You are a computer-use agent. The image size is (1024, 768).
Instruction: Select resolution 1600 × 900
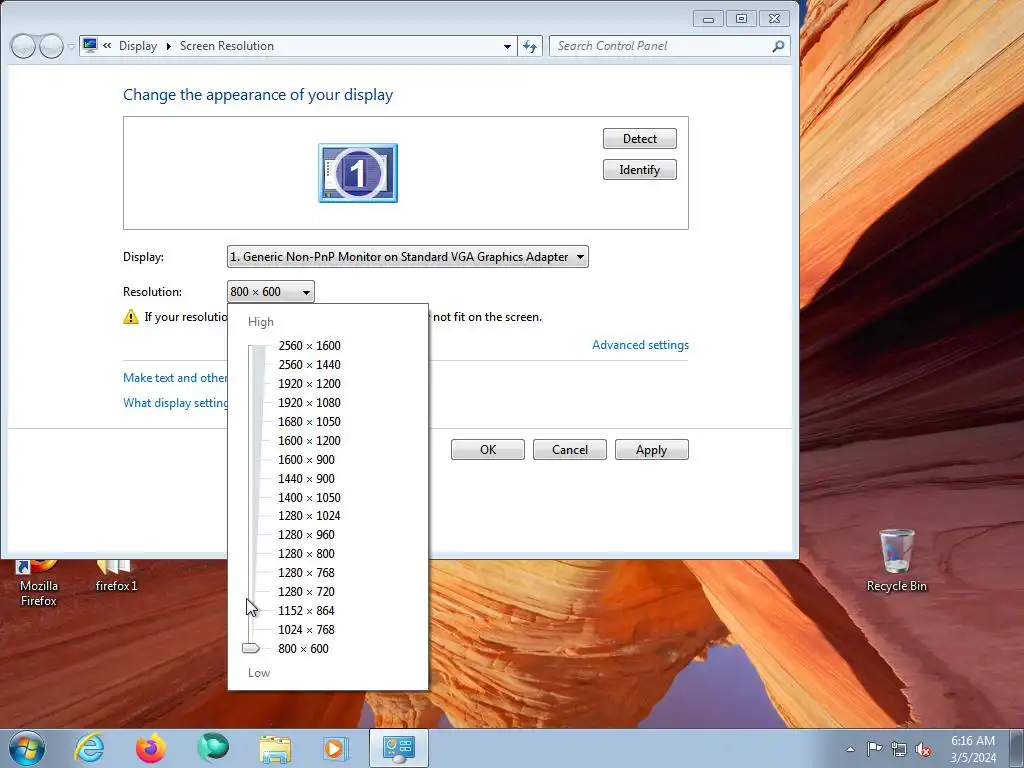pos(306,459)
